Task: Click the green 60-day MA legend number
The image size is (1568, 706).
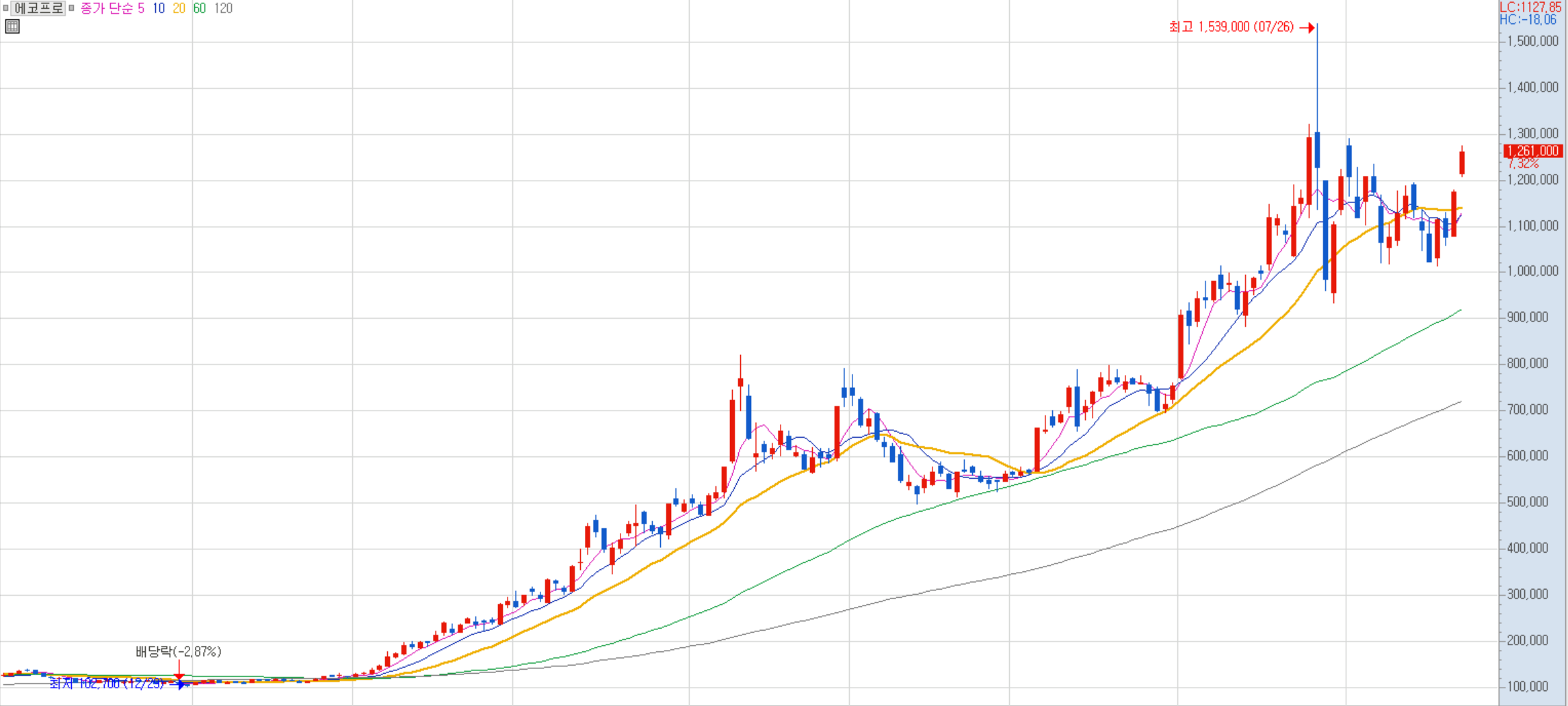Action: 199,8
